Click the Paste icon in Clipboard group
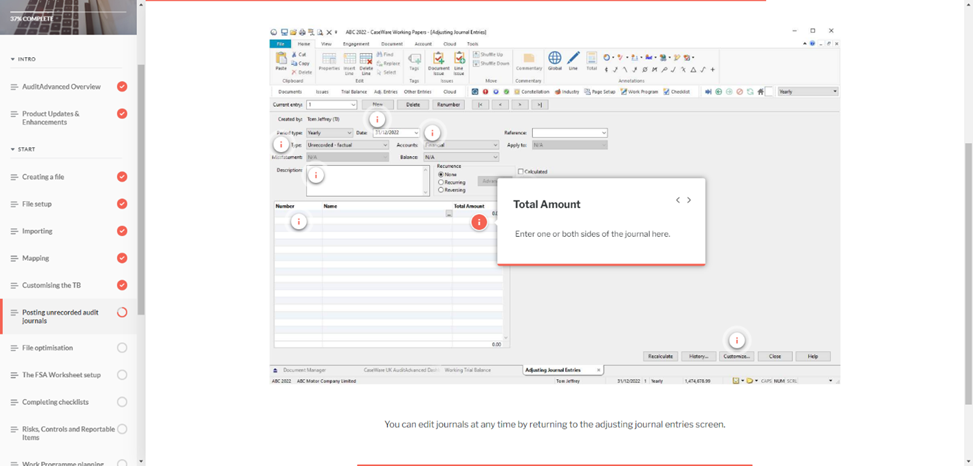This screenshot has height=466, width=973. [282, 60]
